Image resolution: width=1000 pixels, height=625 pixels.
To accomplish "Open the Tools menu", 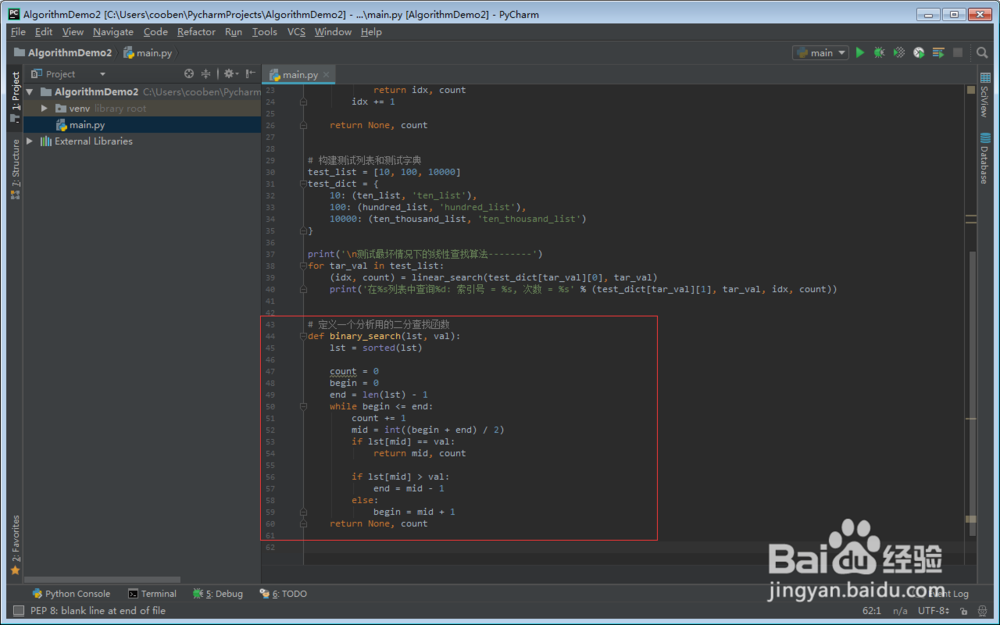I will [264, 32].
